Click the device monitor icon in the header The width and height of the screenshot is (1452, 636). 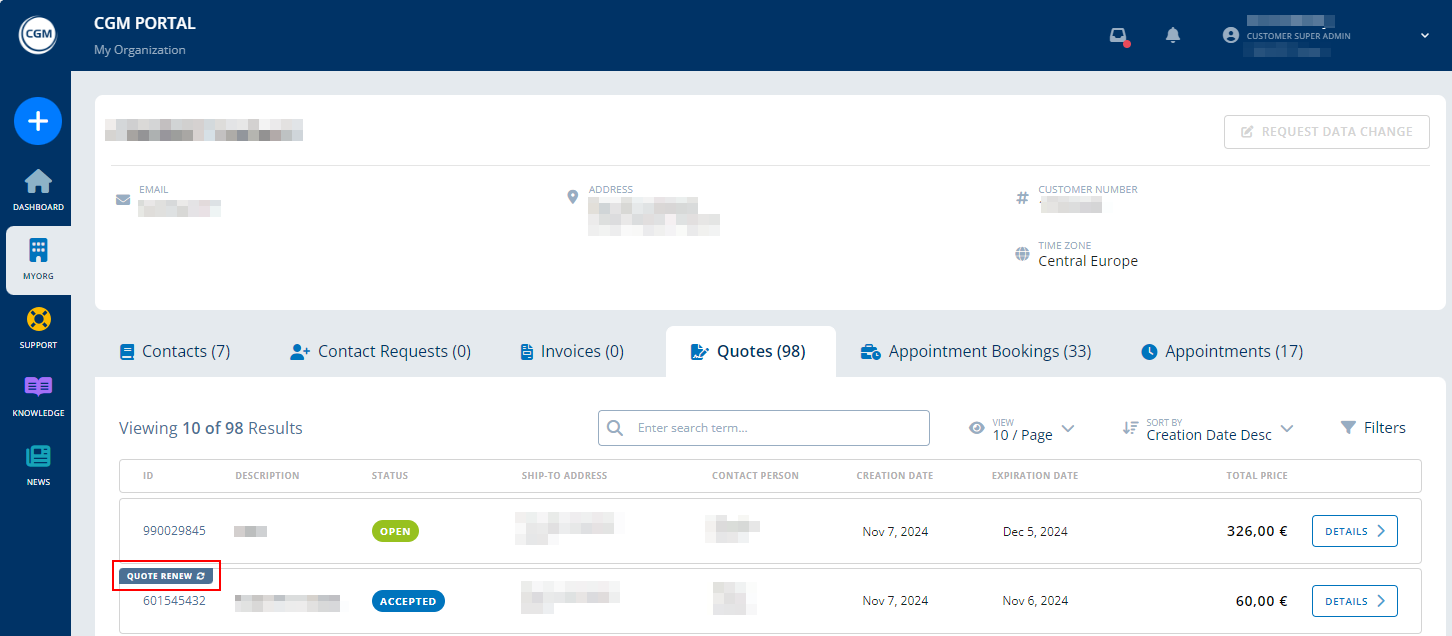[1118, 32]
